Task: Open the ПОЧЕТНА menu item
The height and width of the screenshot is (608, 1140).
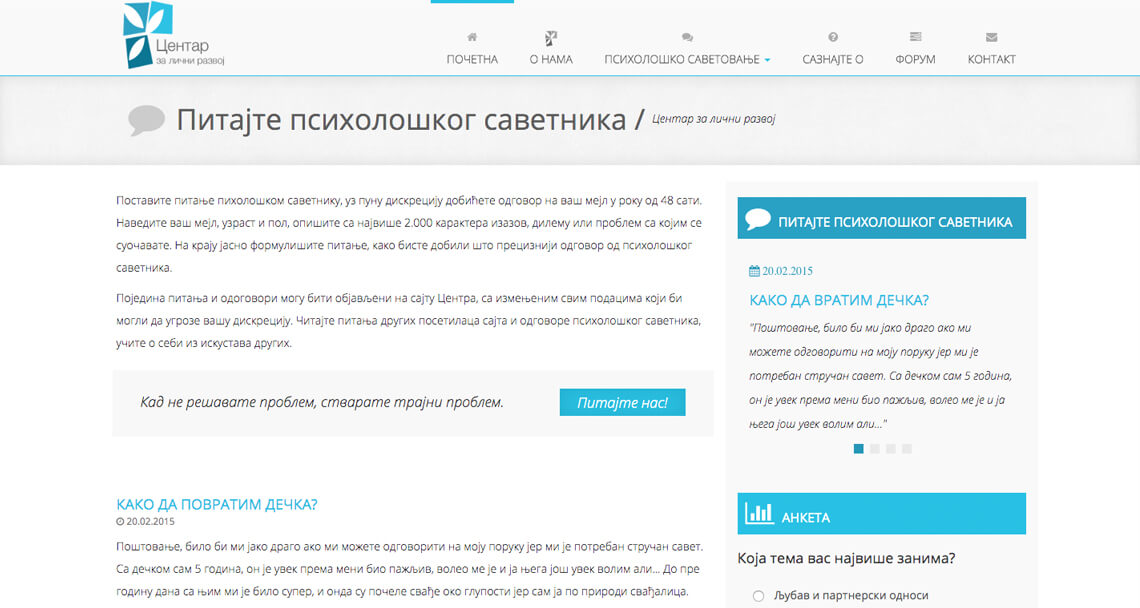Action: tap(472, 60)
